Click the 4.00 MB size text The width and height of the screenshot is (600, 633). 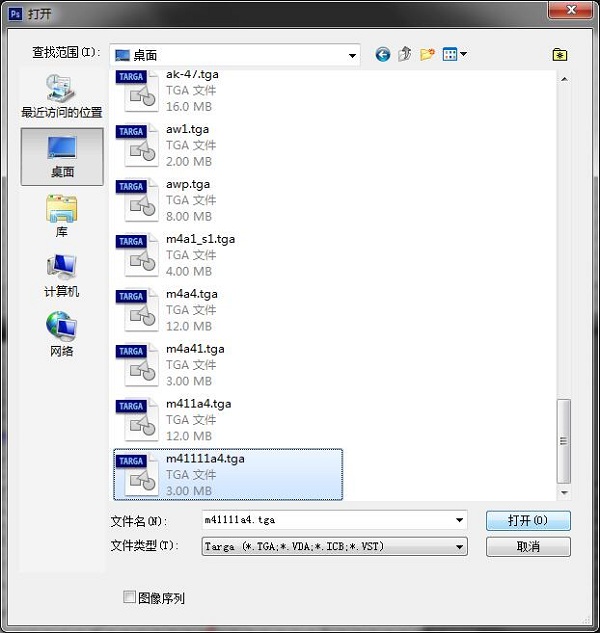coord(189,271)
